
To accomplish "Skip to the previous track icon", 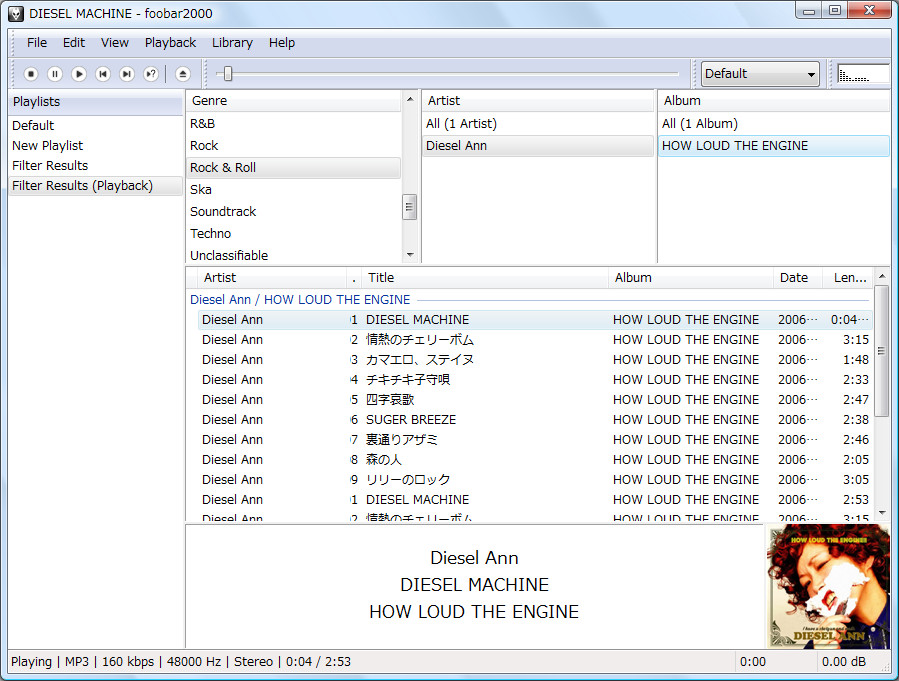I will click(x=102, y=73).
